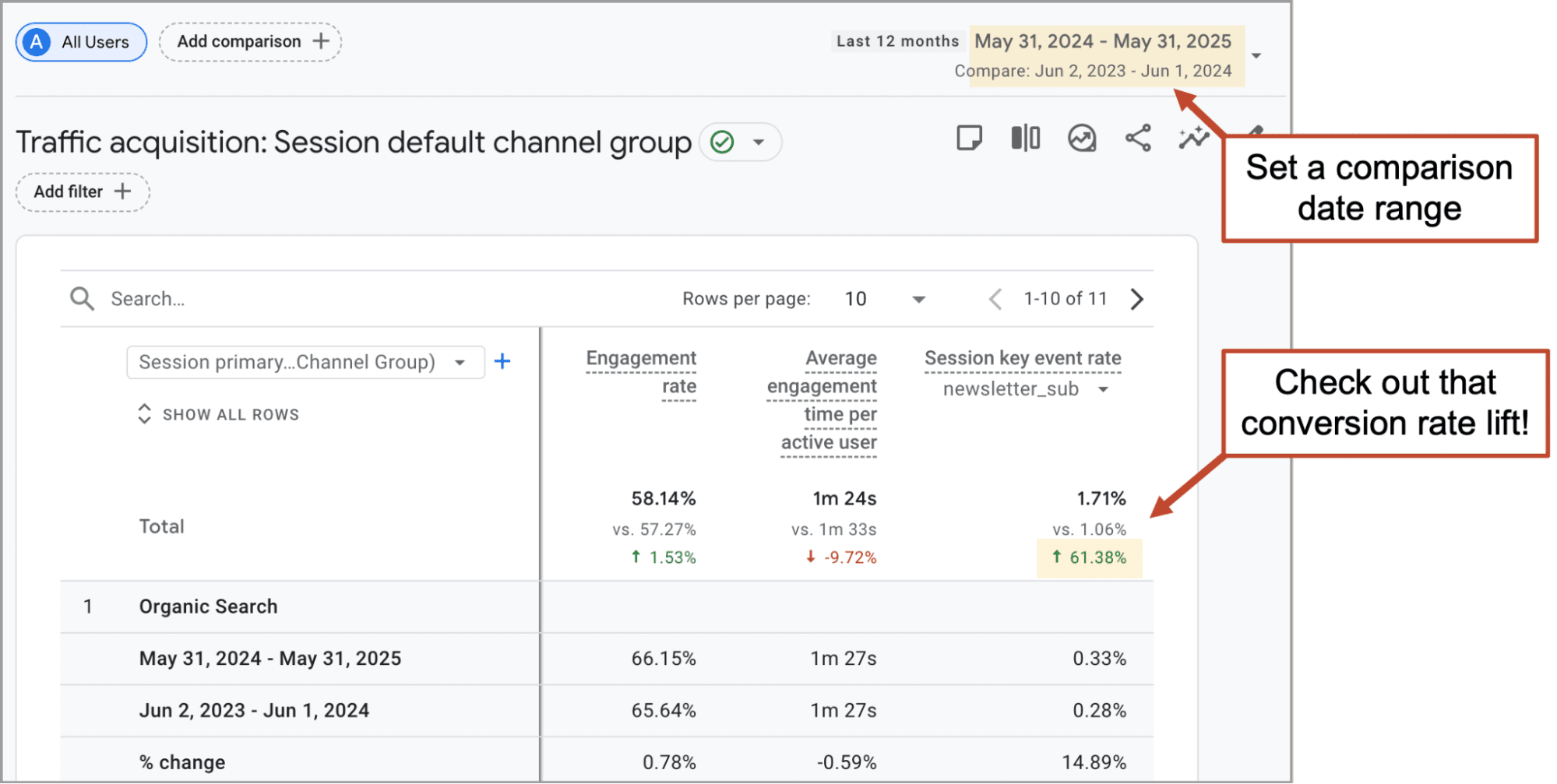Click the 0.33% key event rate cell
The width and height of the screenshot is (1557, 784).
coord(1100,659)
